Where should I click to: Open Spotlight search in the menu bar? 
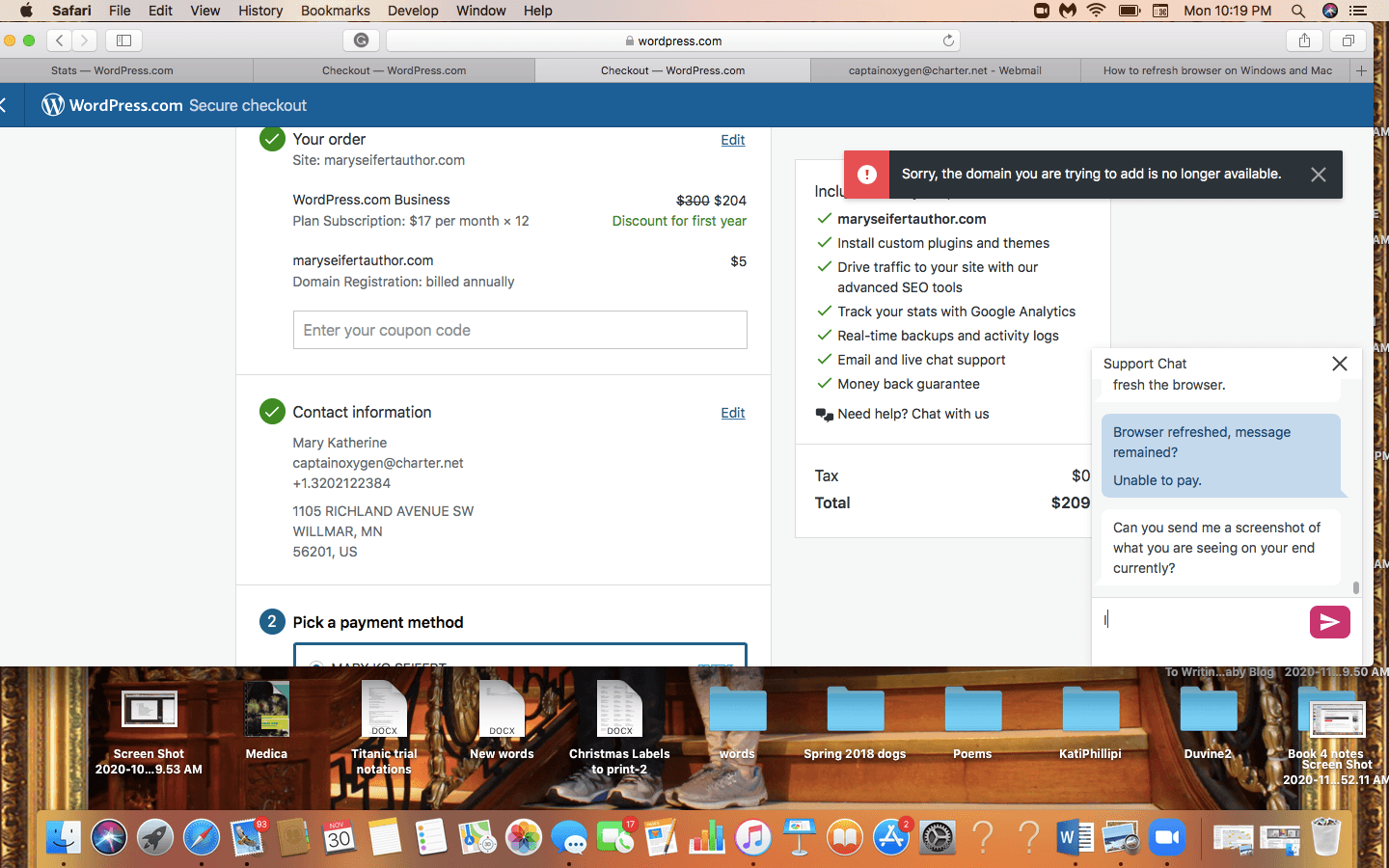(1298, 11)
